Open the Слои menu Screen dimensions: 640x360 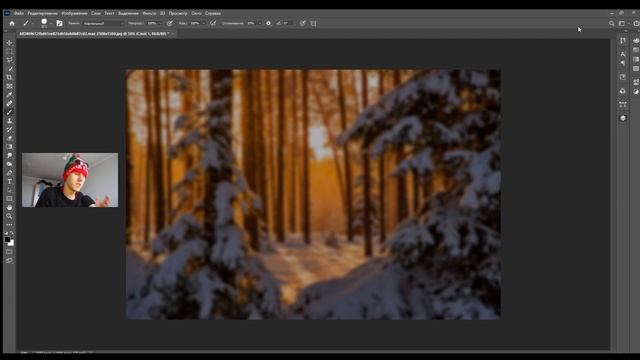(x=96, y=13)
